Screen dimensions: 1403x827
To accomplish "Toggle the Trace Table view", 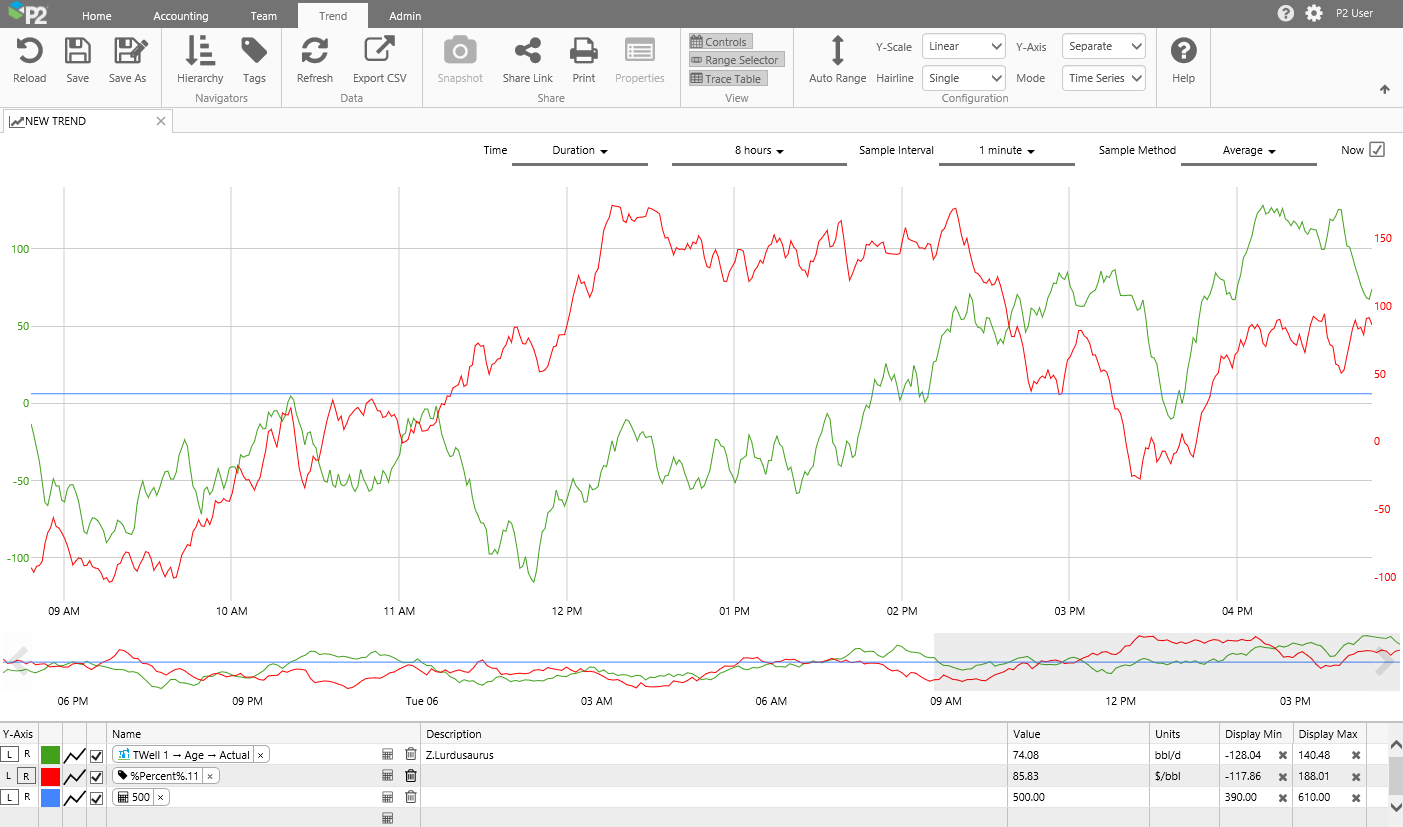I will click(x=727, y=79).
